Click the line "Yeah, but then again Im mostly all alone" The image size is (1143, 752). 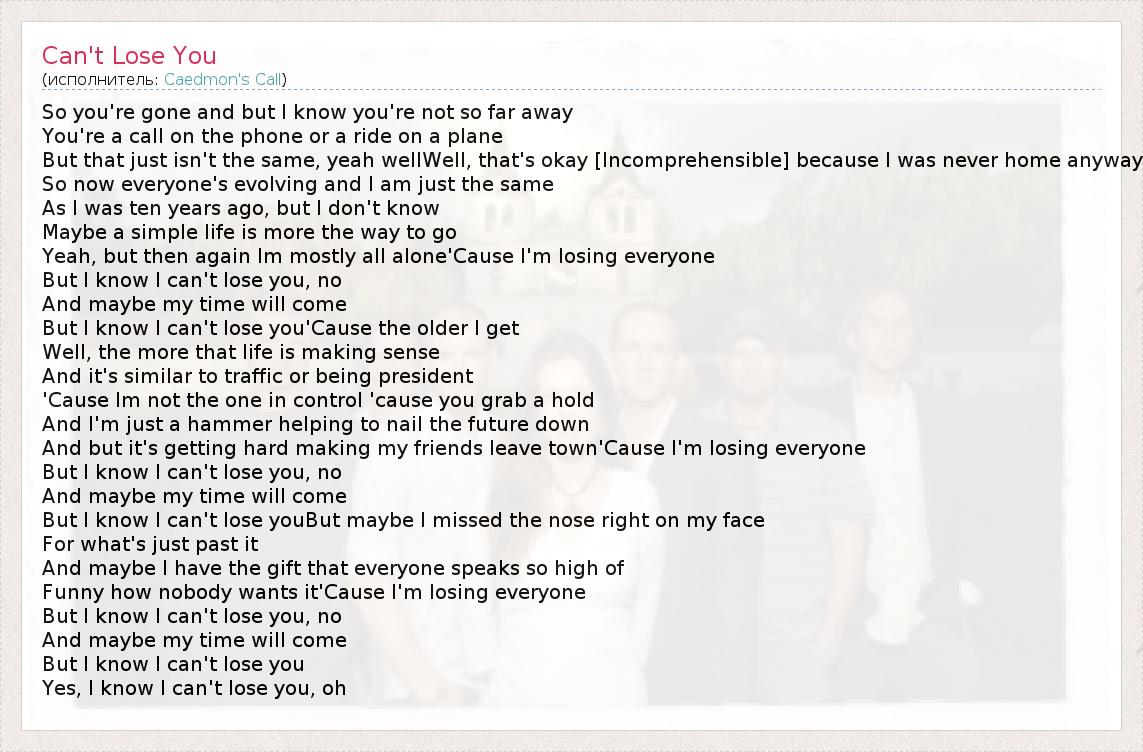247,256
